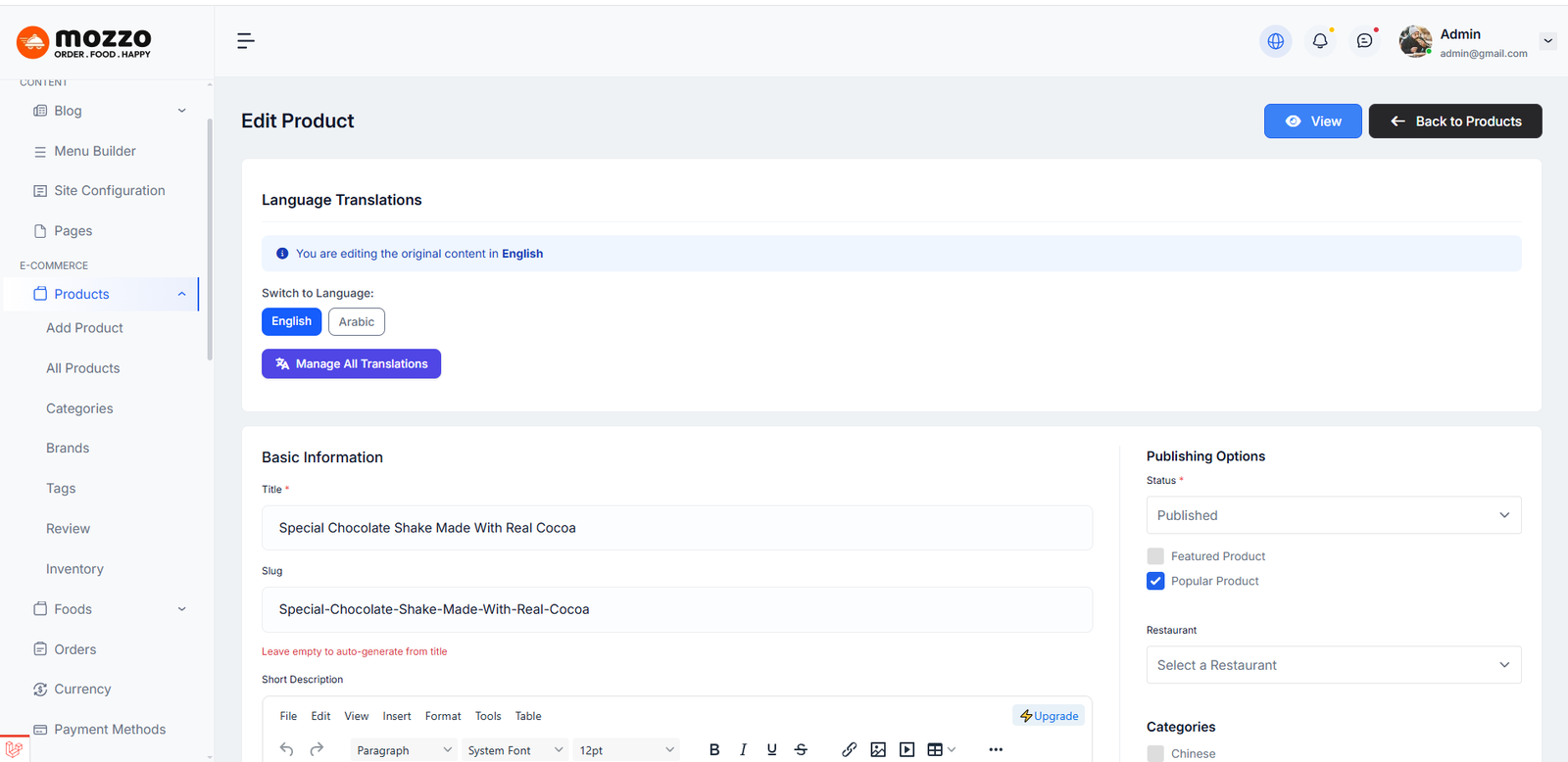Viewport: 1568px width, 762px height.
Task: Open the Select a Restaurant dropdown
Action: [x=1333, y=665]
